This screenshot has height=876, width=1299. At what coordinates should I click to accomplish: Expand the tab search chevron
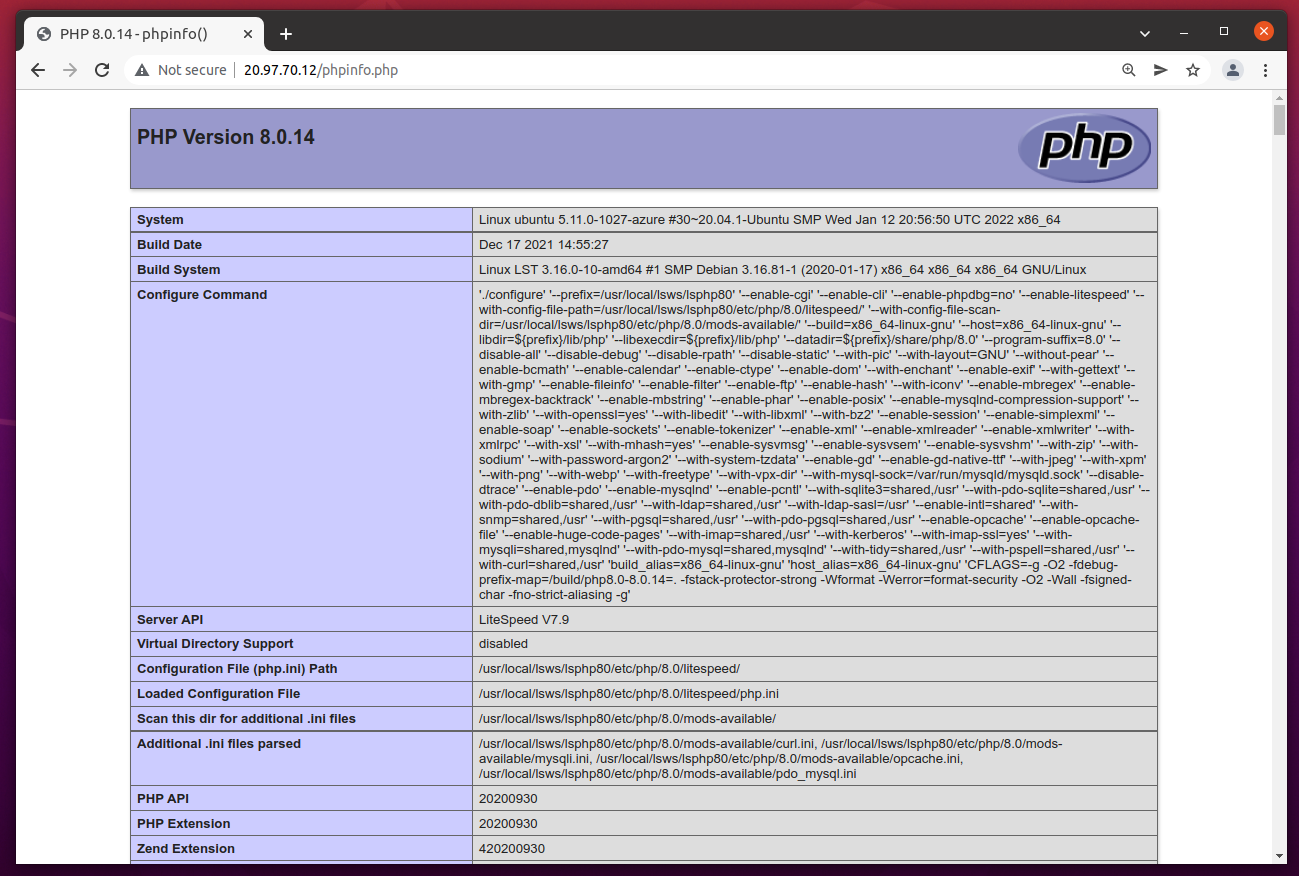pyautogui.click(x=1145, y=33)
